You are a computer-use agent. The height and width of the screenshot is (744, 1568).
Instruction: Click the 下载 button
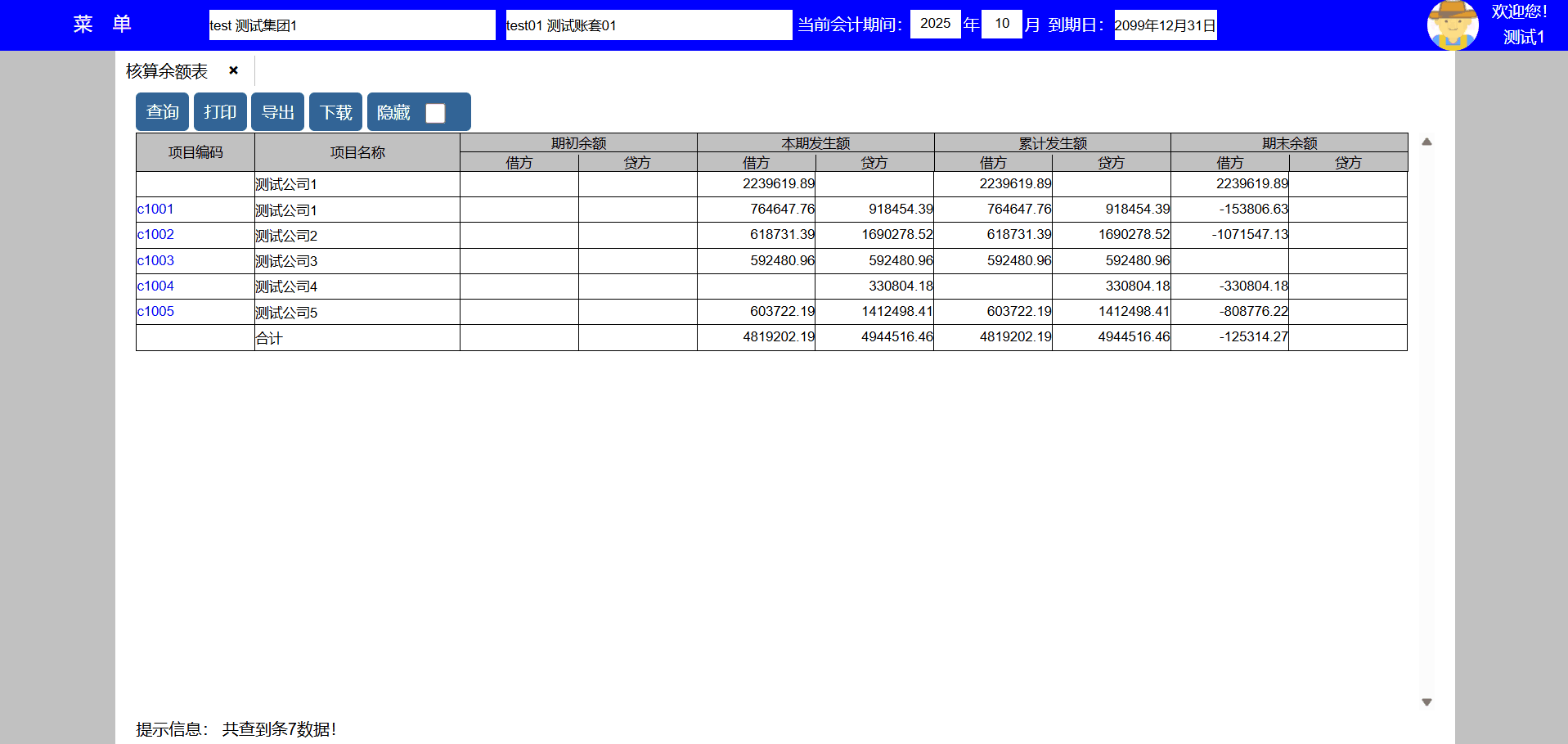(335, 112)
